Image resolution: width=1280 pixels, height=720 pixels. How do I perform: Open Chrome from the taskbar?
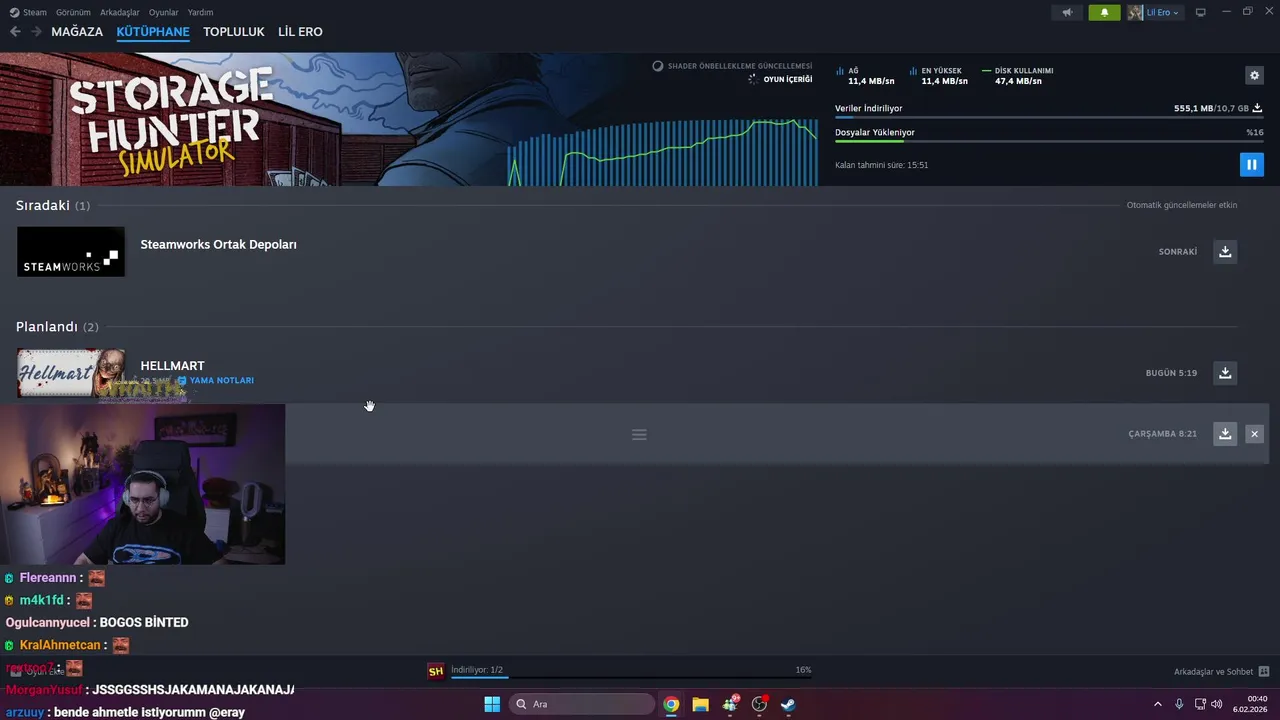tap(671, 704)
